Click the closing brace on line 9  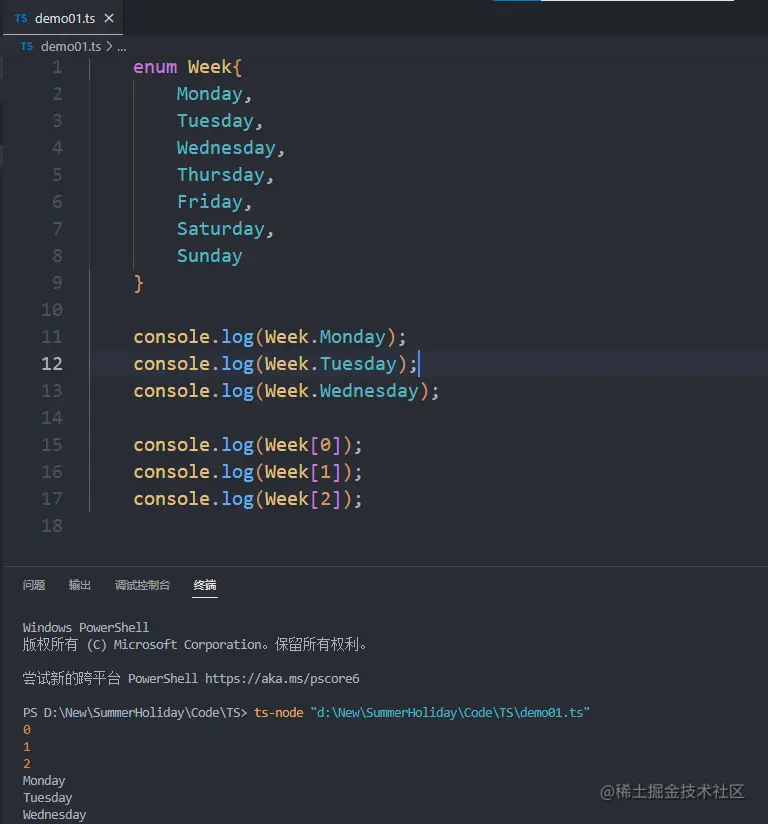point(138,283)
